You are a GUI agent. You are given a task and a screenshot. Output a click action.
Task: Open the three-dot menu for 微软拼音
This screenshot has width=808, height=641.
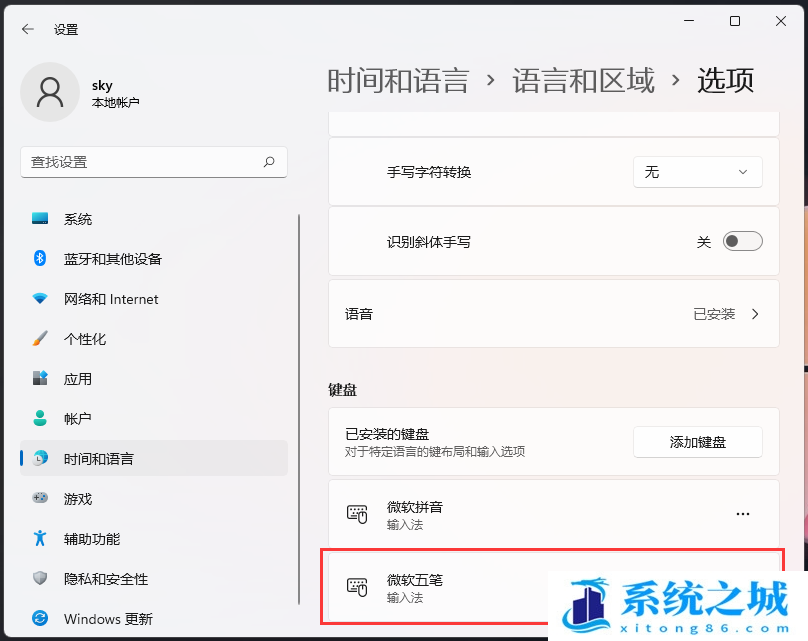click(743, 514)
